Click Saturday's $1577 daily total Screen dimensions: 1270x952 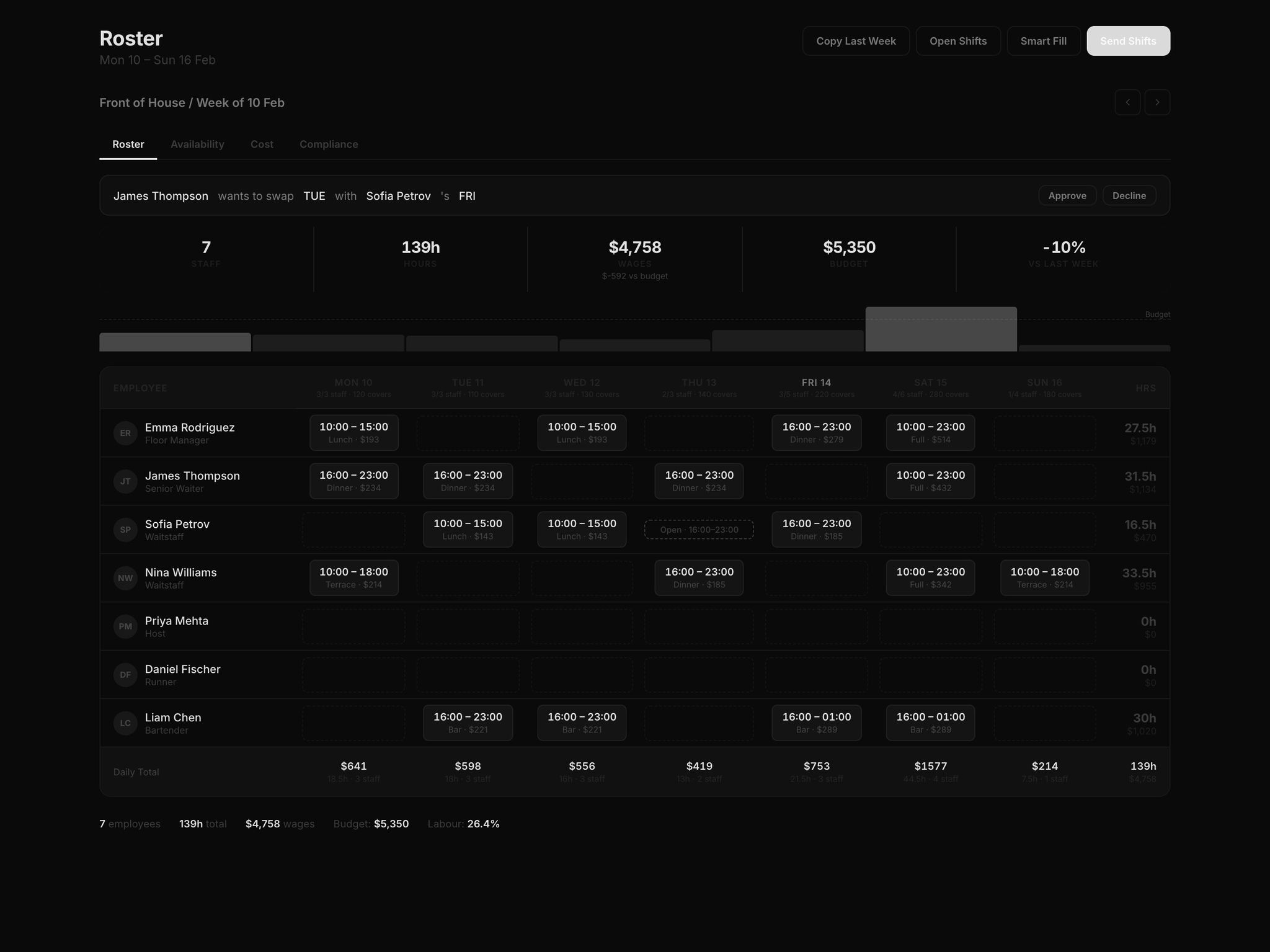pyautogui.click(x=930, y=766)
